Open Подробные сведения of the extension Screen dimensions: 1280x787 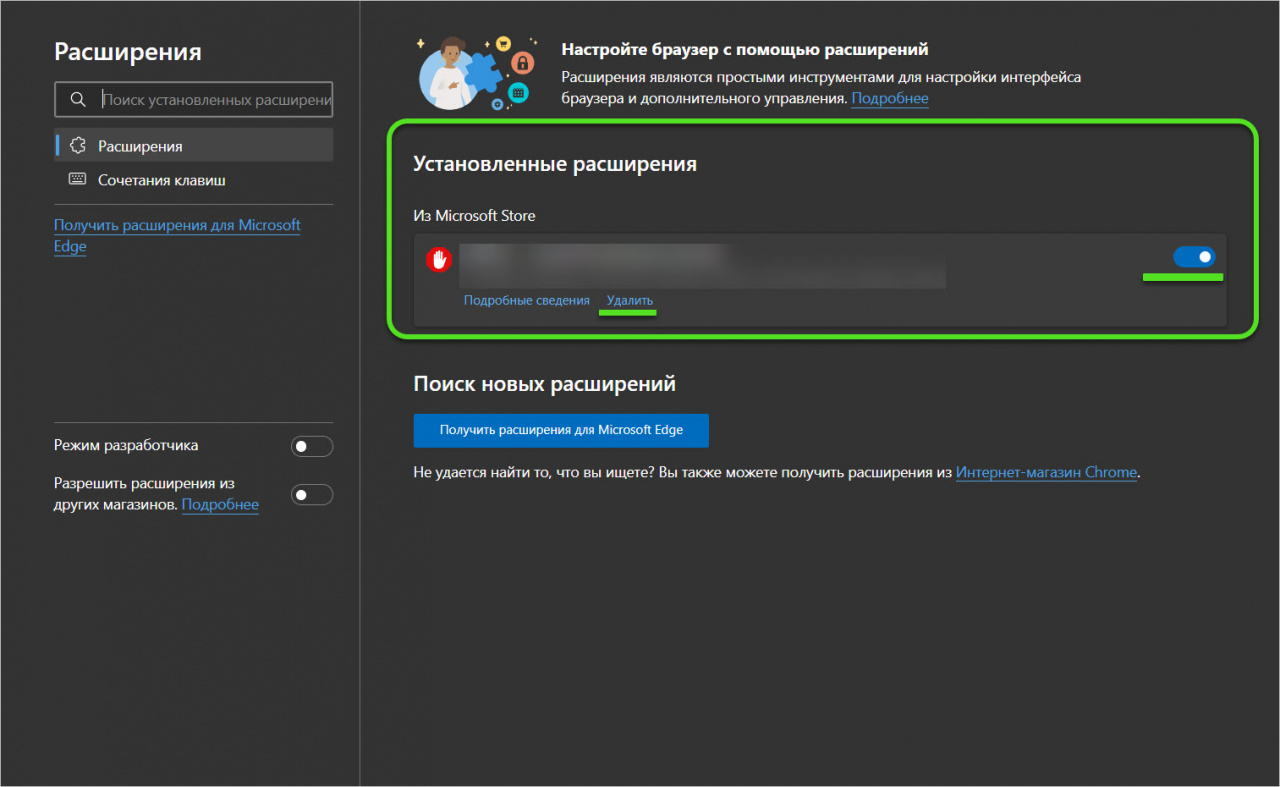[527, 300]
